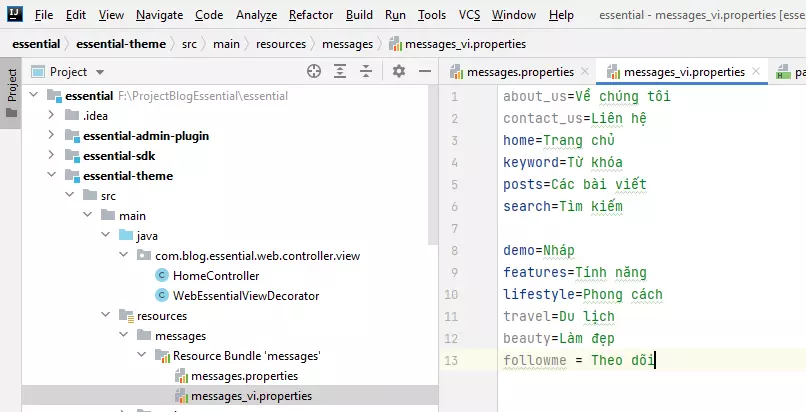Click the Collapse All icon in Project panel
Screen dimensions: 806x412
(367, 71)
